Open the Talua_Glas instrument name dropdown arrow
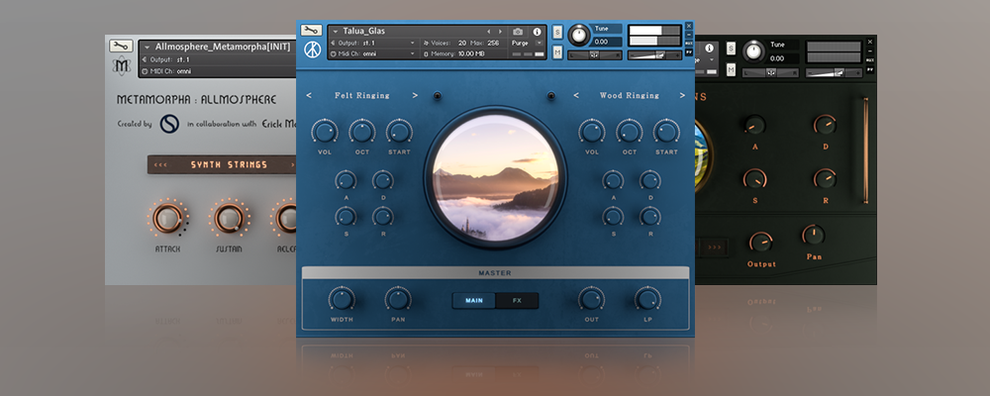 (x=335, y=31)
